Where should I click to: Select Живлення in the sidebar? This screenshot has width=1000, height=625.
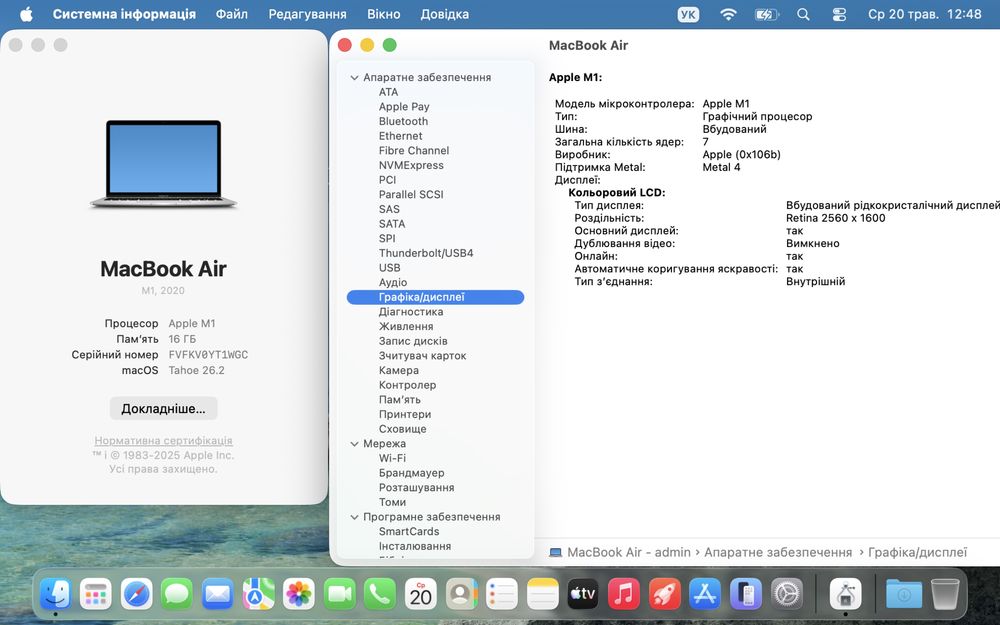pos(406,327)
